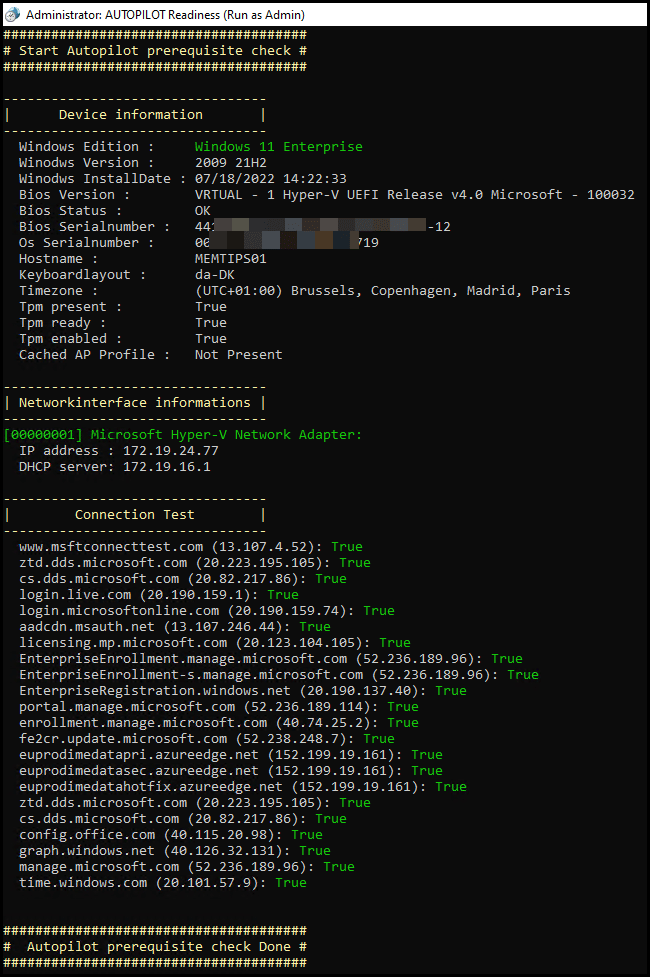Click the 'Device information' section header

[x=130, y=115]
